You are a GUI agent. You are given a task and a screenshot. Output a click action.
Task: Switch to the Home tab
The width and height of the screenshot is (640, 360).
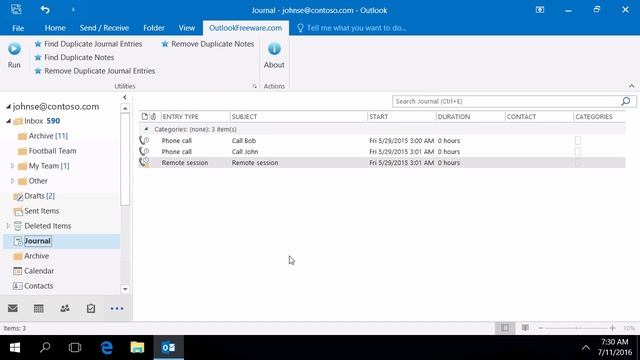click(55, 28)
